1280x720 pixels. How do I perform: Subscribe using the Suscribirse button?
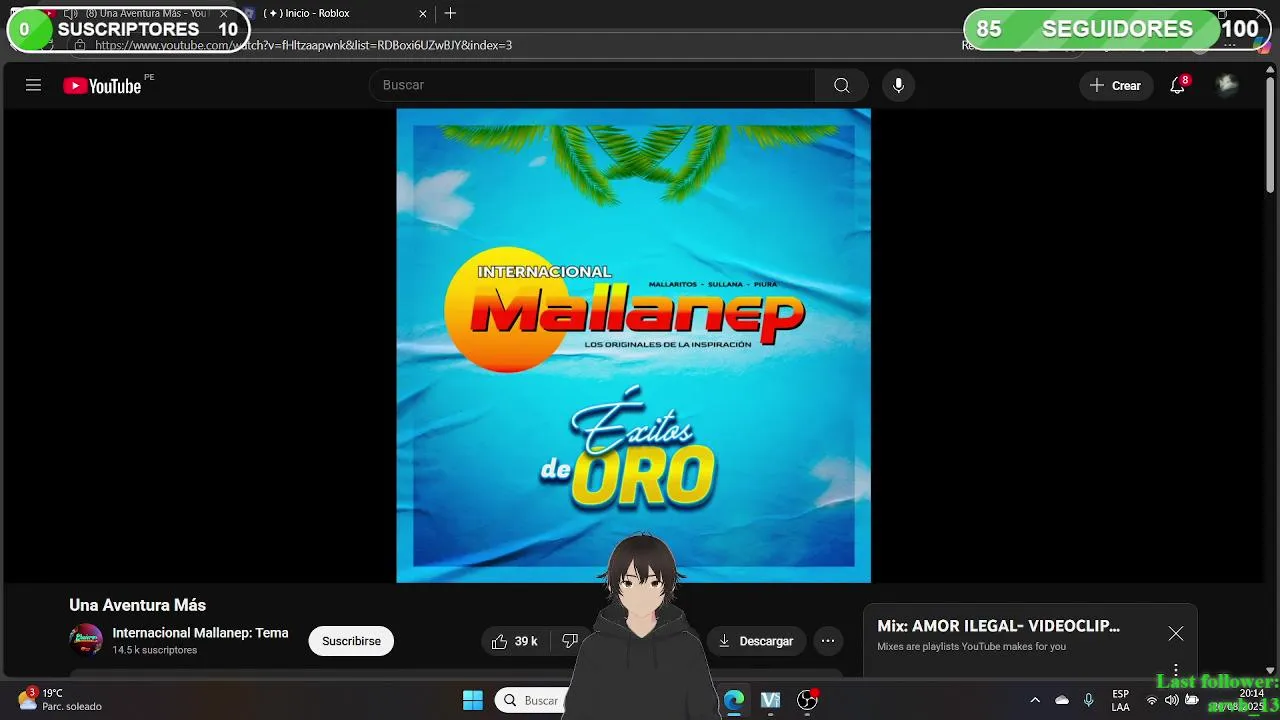[351, 641]
